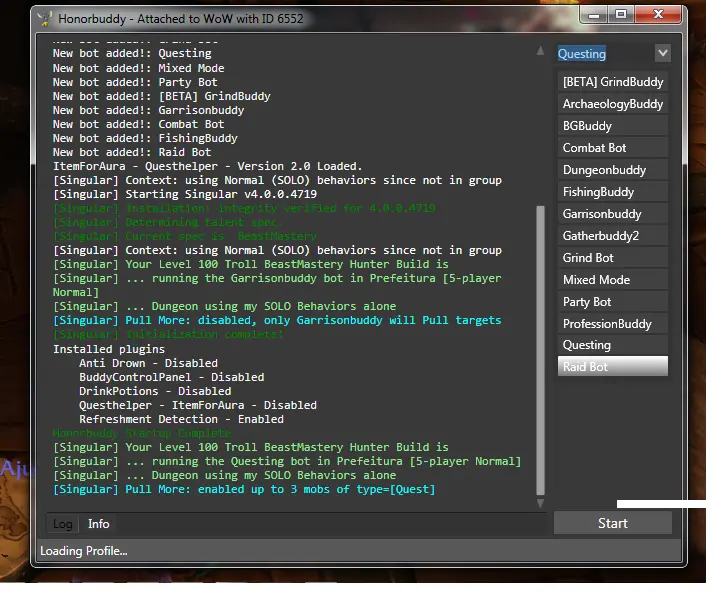Click the 'Loading Profile...' status bar text
This screenshot has width=715, height=596.
pyautogui.click(x=84, y=551)
